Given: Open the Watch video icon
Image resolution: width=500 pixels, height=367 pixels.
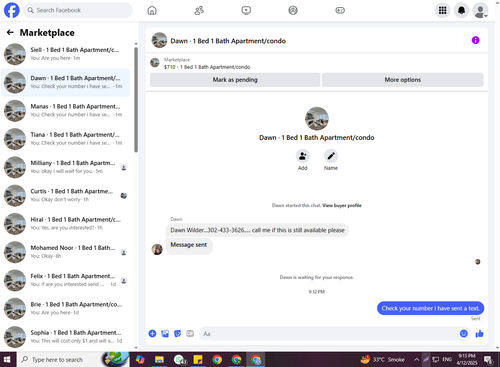Looking at the screenshot, I should tap(246, 10).
